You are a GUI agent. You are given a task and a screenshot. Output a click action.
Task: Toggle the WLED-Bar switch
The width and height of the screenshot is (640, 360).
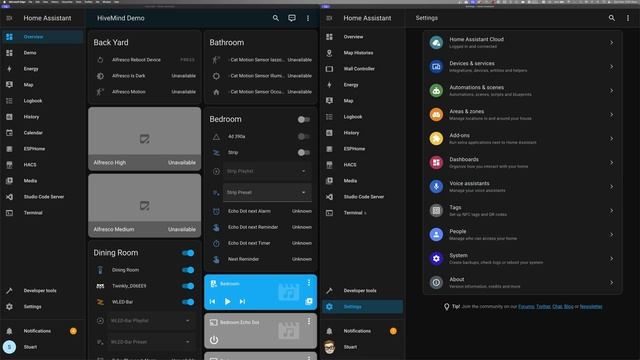coord(188,302)
